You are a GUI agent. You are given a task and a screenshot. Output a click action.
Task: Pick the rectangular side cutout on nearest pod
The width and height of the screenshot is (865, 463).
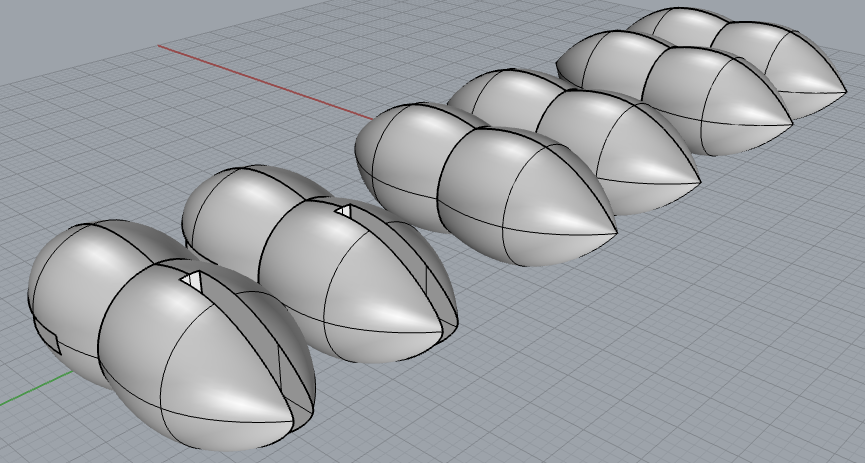[x=47, y=335]
